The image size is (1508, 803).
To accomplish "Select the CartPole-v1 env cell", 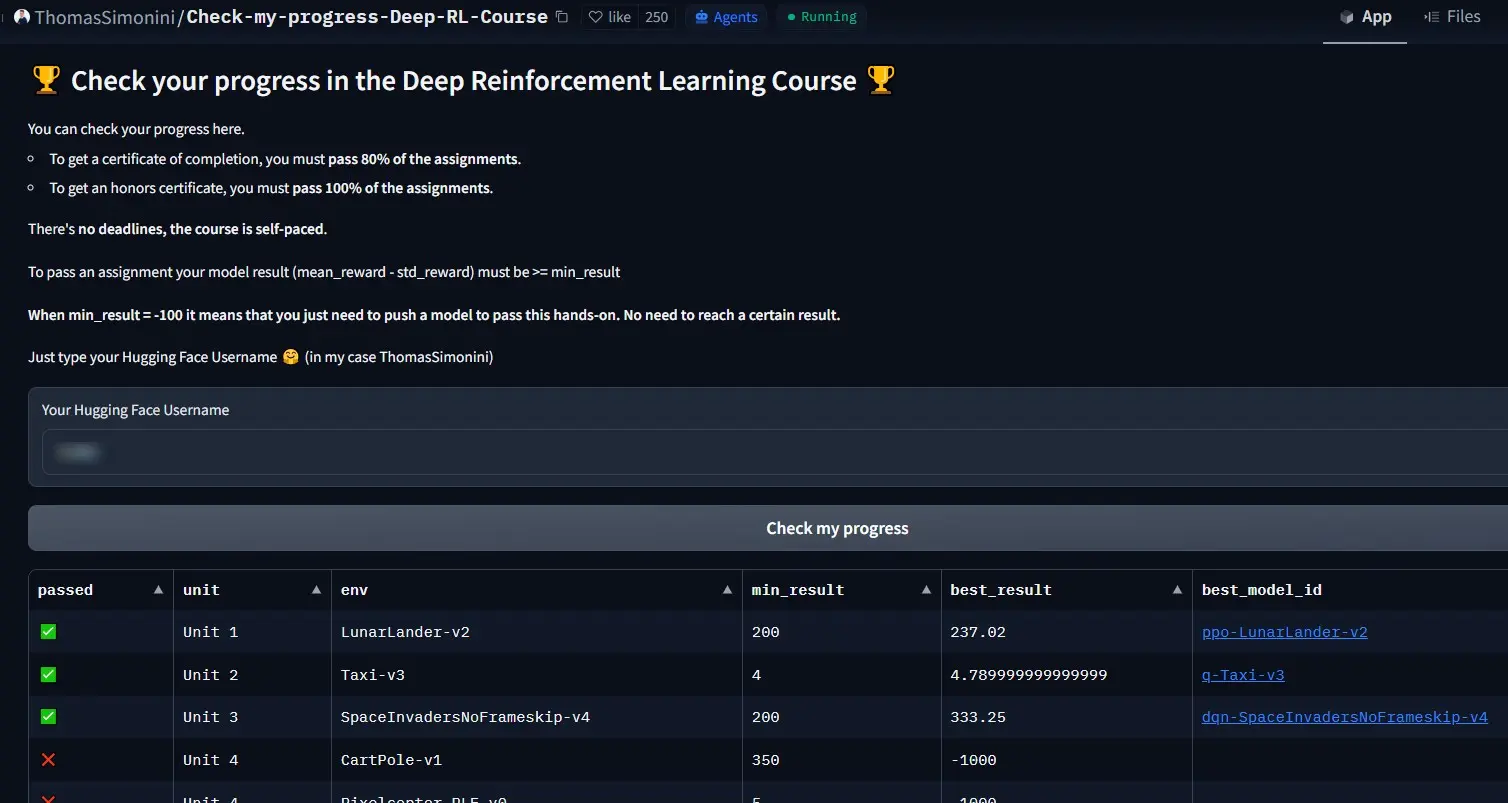I will 536,760.
